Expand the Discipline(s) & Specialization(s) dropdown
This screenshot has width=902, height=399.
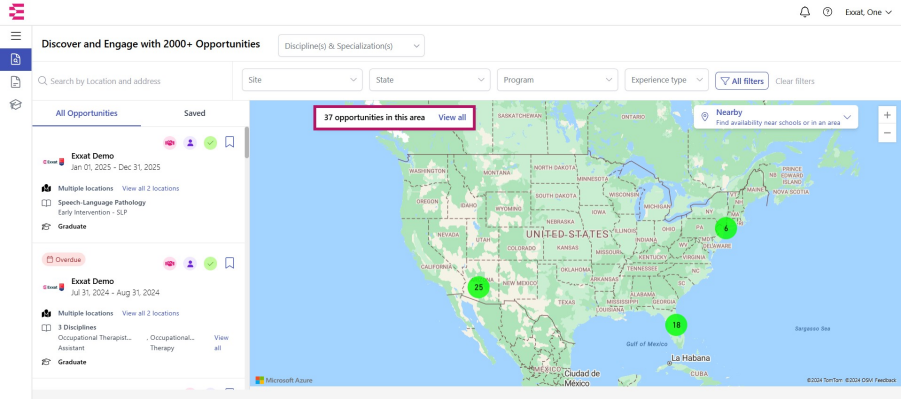tap(351, 46)
